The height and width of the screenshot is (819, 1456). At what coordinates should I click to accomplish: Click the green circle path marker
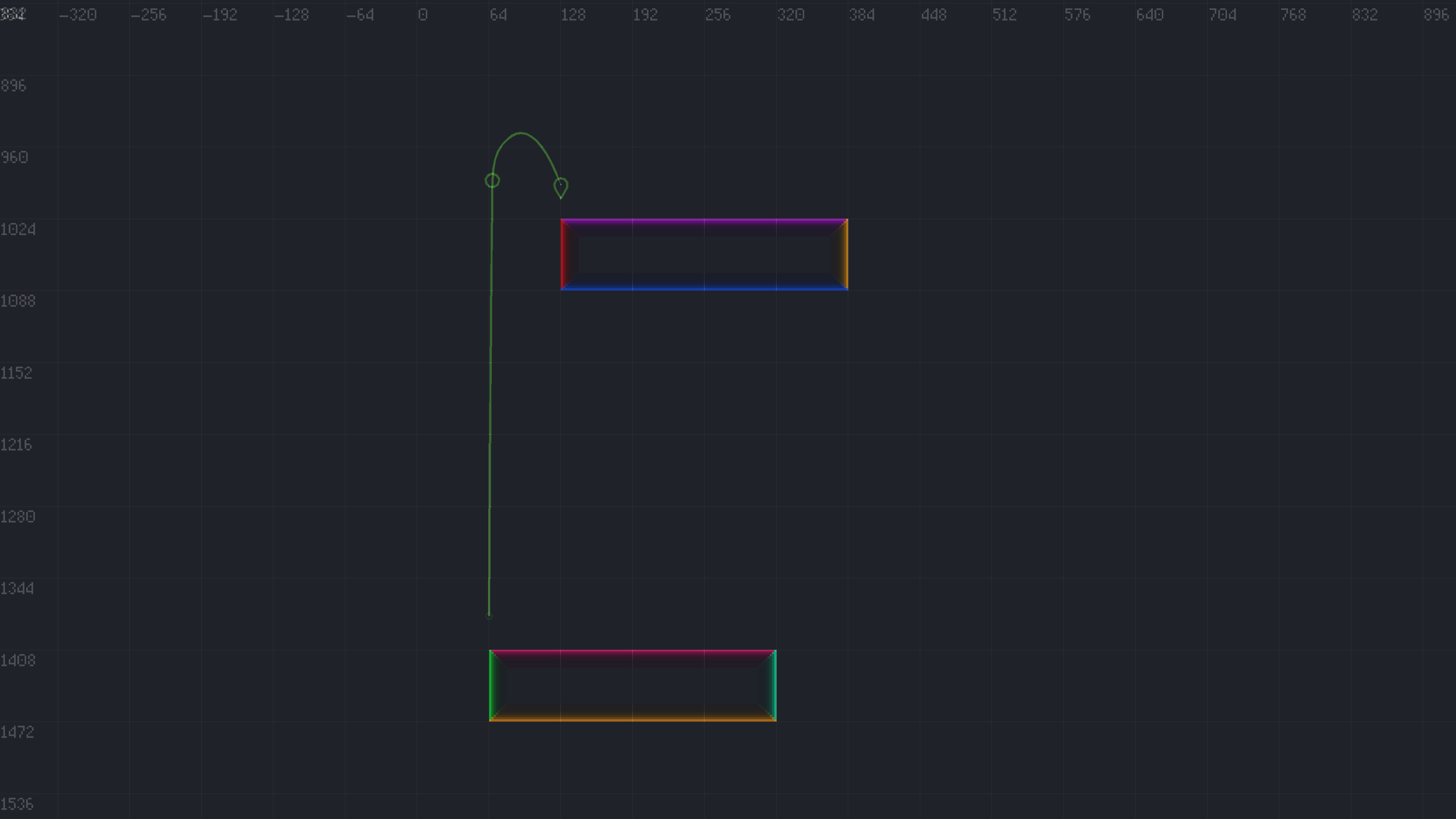tap(492, 180)
